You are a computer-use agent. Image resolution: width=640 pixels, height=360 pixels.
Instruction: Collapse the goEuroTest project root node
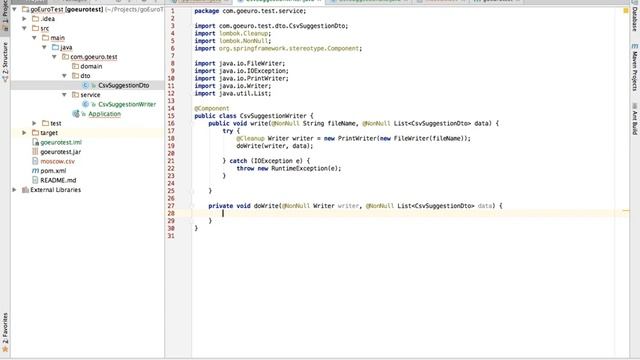(15, 9)
